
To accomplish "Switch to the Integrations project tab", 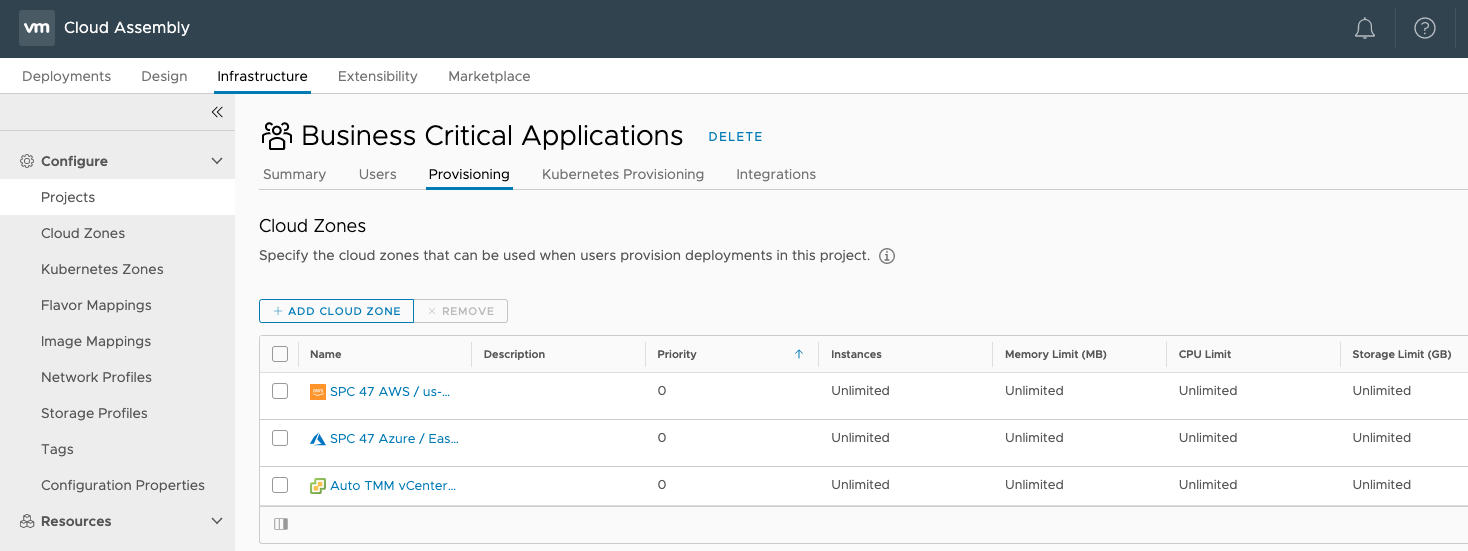I will click(x=776, y=174).
